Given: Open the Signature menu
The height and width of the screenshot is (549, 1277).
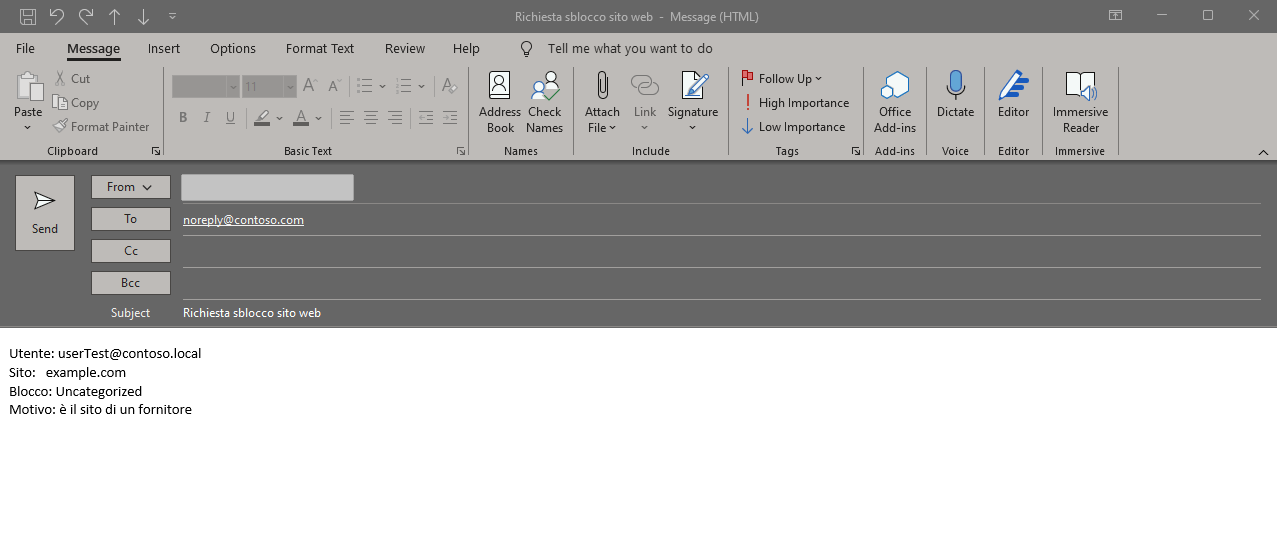Looking at the screenshot, I should 693,102.
